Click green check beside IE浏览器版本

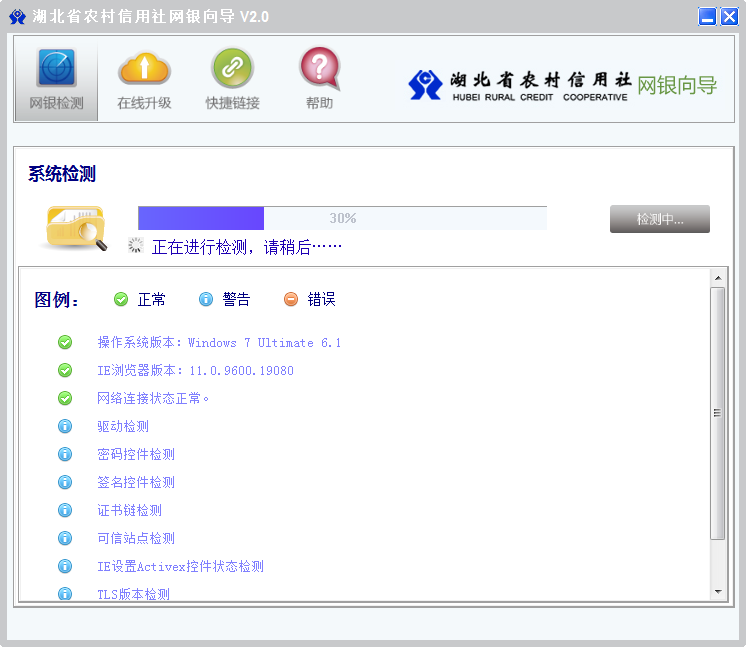65,370
